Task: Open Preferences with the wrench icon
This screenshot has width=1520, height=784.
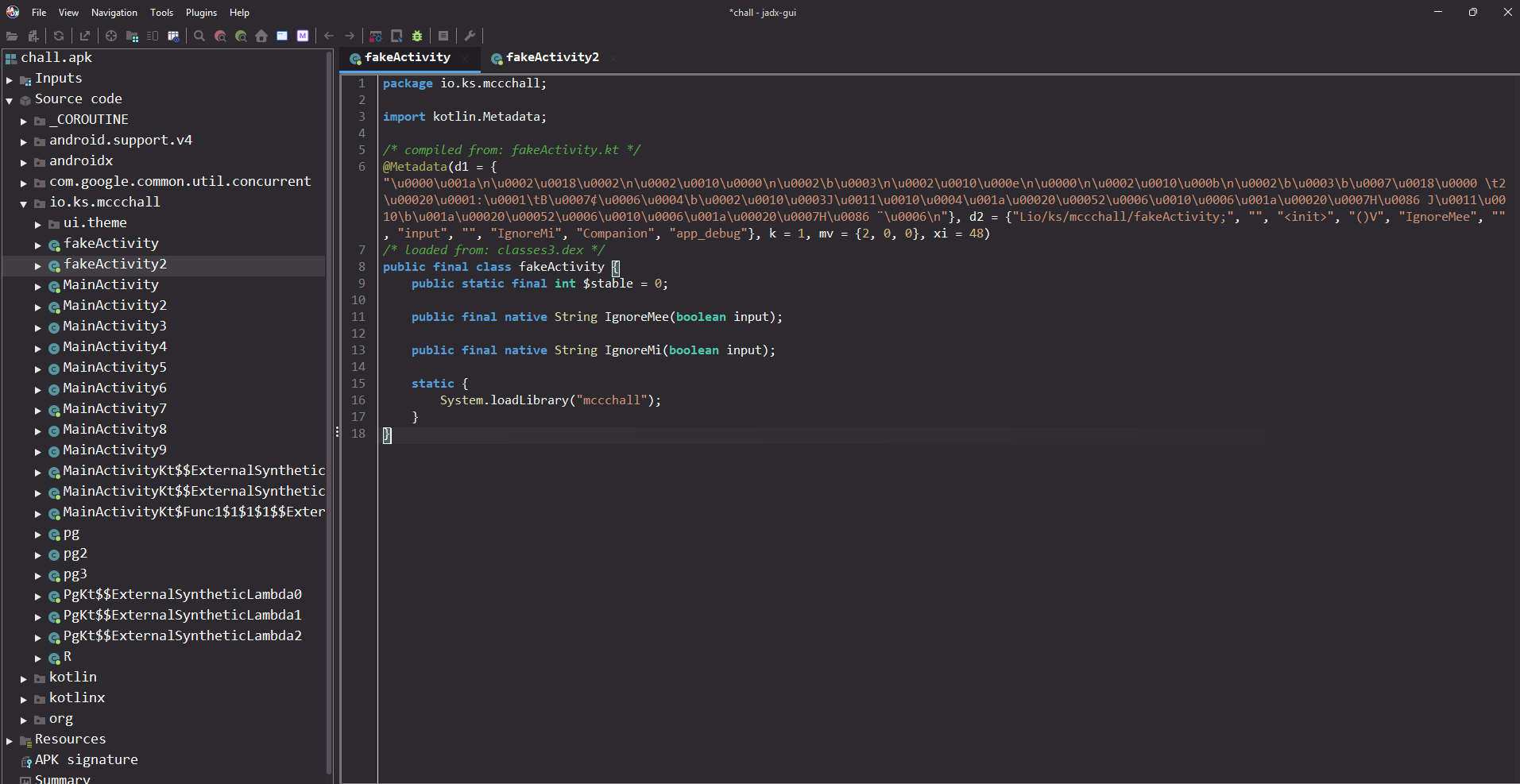Action: (x=470, y=36)
